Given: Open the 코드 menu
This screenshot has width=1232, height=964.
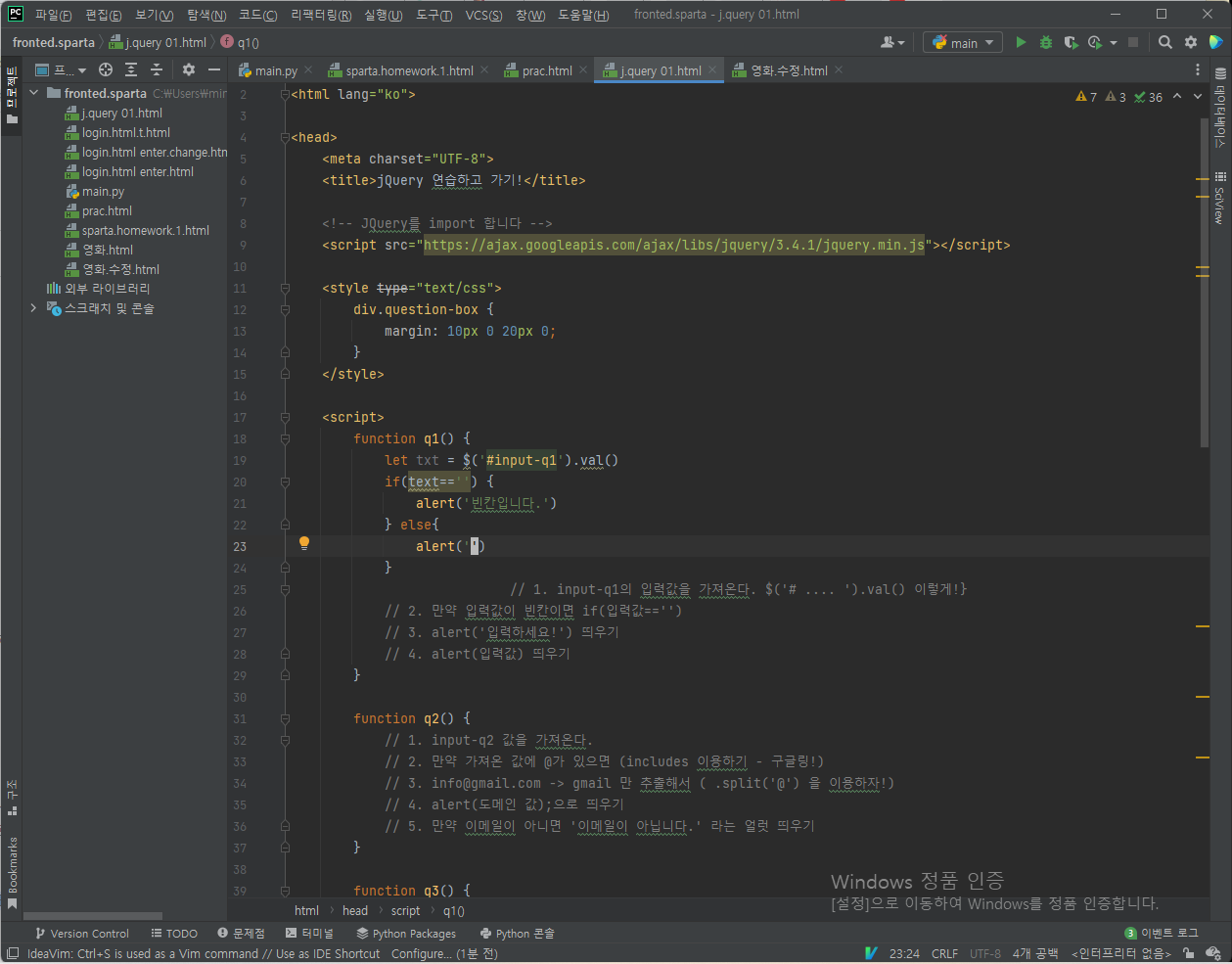Looking at the screenshot, I should [257, 15].
